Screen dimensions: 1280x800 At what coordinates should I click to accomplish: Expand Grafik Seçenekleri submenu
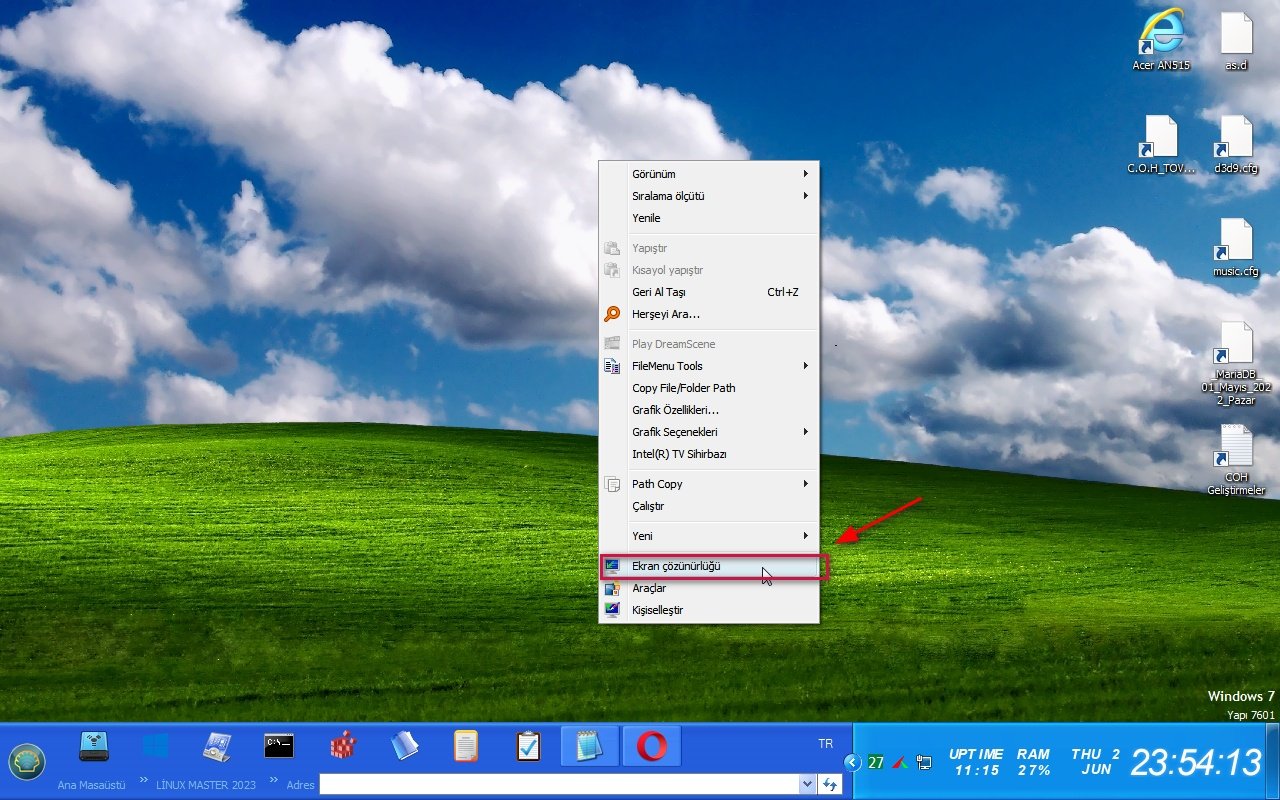(x=709, y=432)
